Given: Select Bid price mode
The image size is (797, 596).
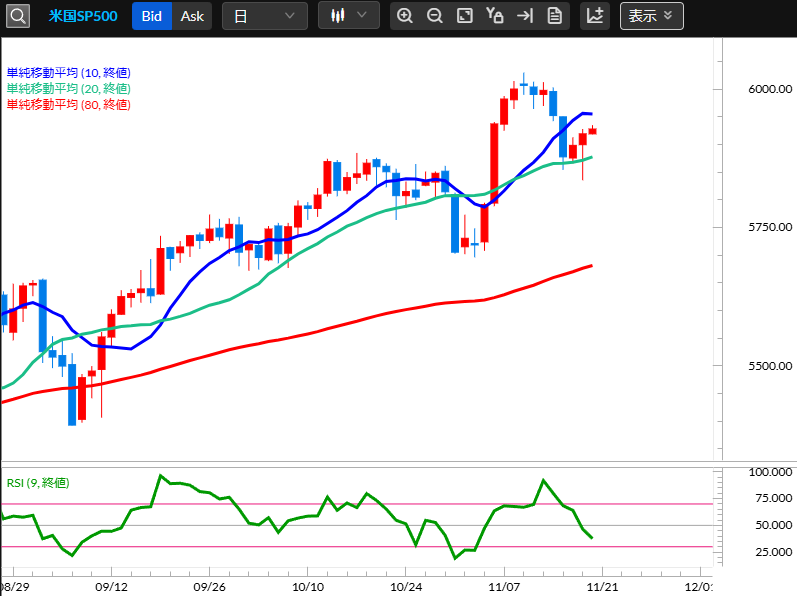Looking at the screenshot, I should (x=151, y=16).
